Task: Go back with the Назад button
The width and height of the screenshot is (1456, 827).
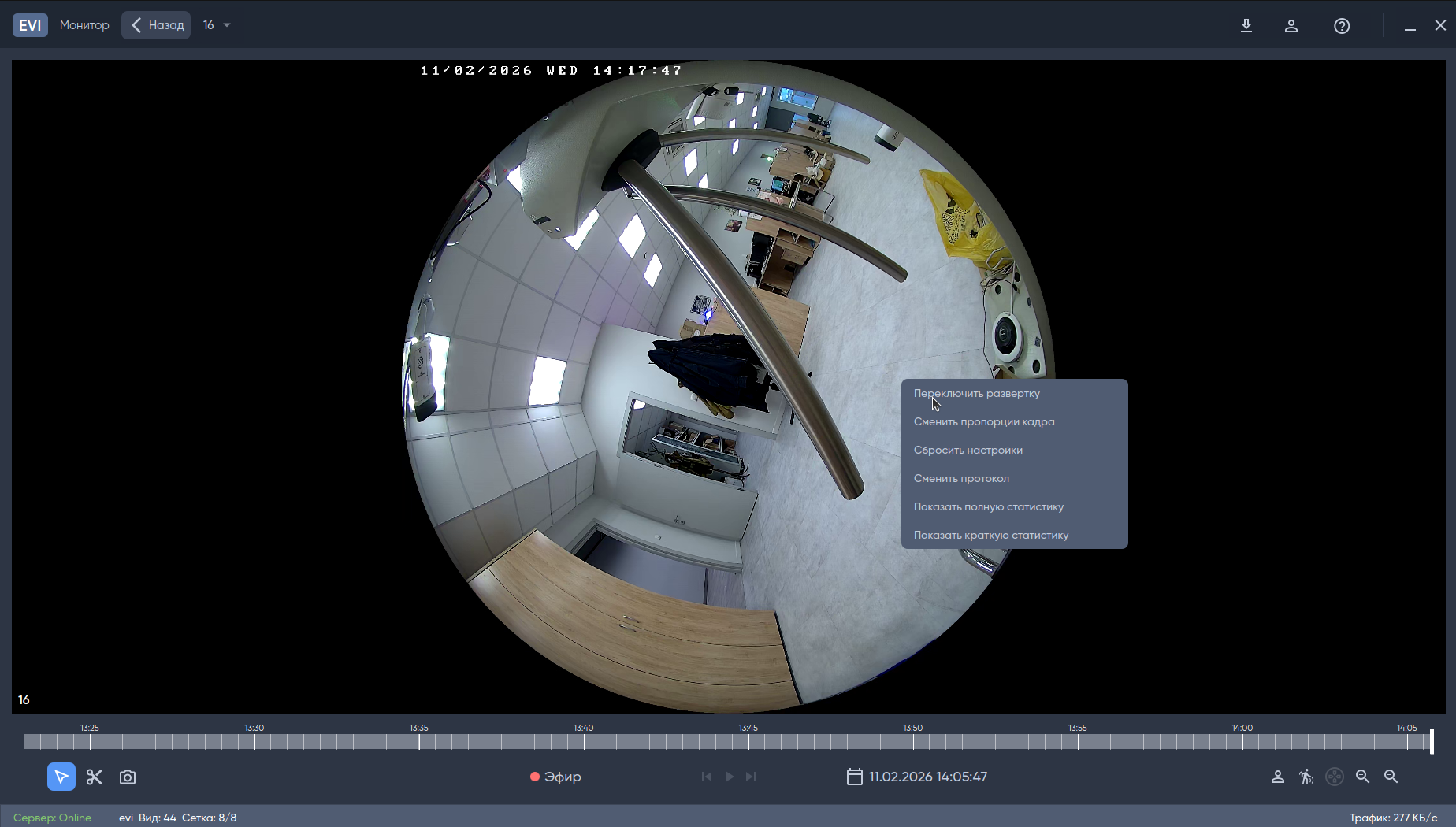Action: tap(156, 25)
